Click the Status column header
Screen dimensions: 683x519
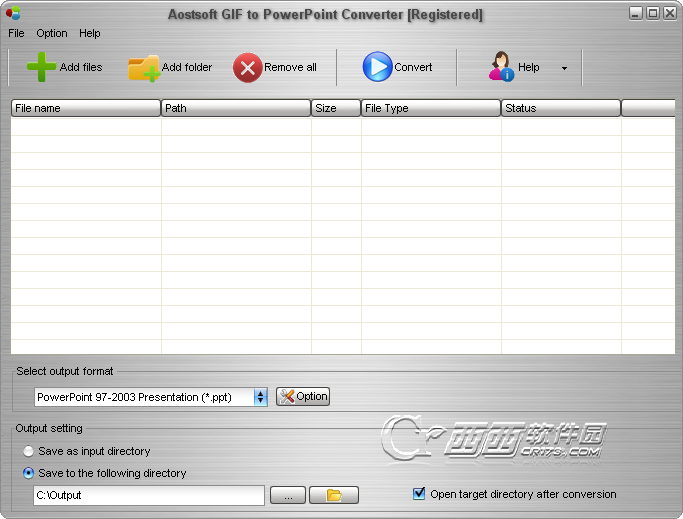[561, 108]
